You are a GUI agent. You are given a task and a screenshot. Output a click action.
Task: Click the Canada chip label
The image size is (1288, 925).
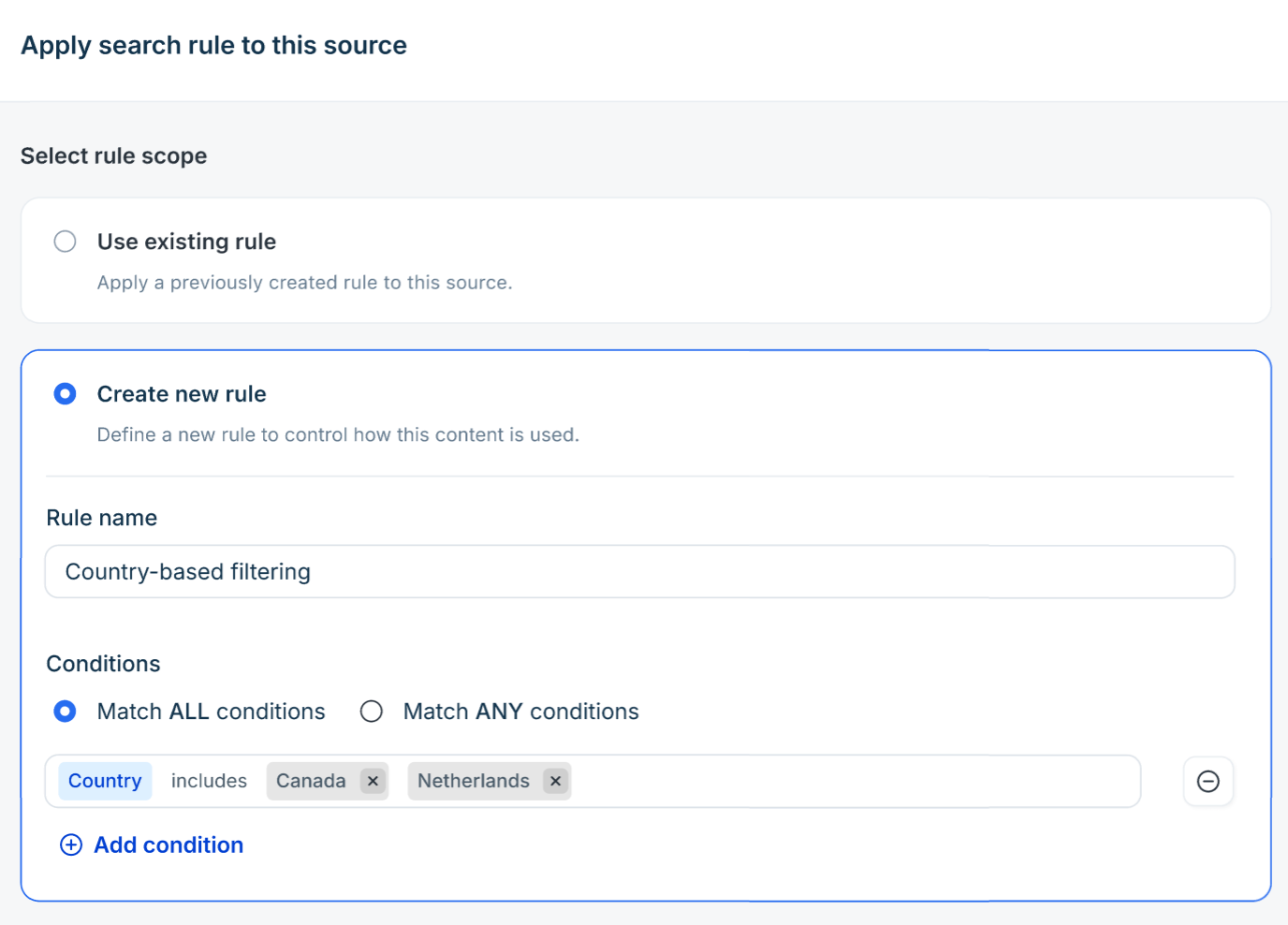(311, 781)
